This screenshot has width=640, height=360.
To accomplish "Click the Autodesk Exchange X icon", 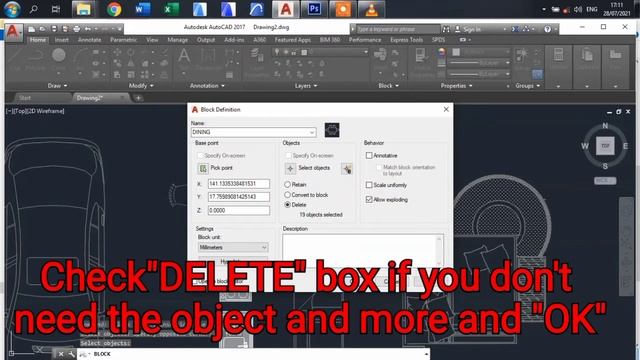I will click(515, 29).
